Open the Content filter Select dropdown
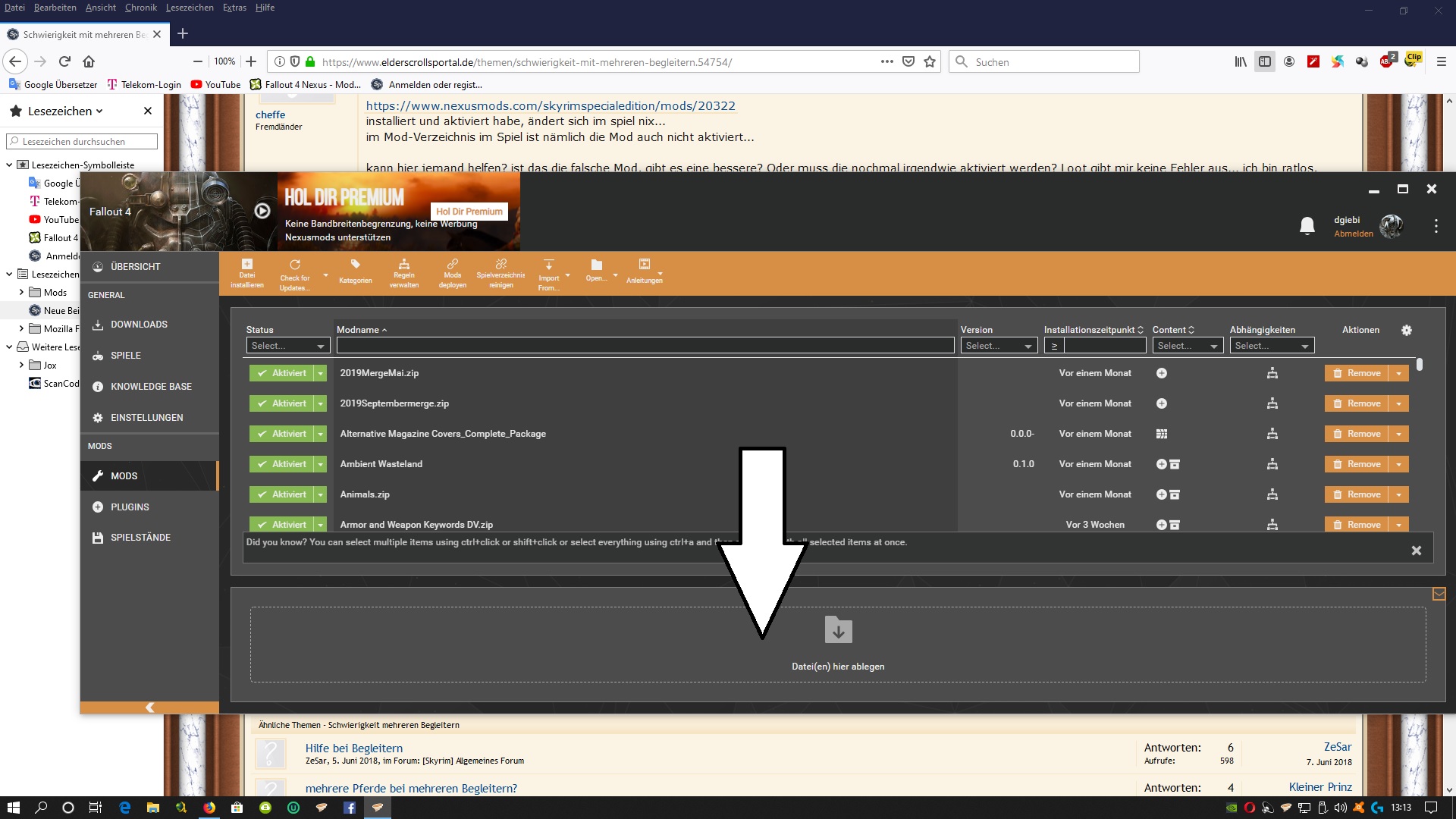Screen dimensions: 1456x819 (1187, 346)
